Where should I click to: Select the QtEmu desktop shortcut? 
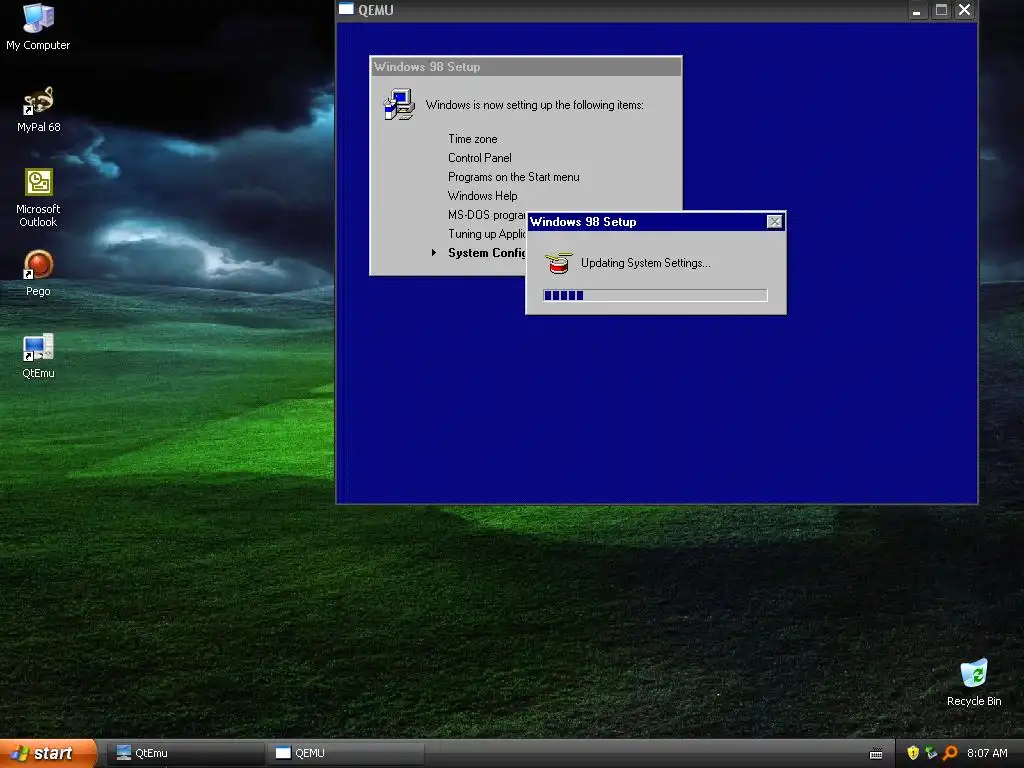click(x=38, y=356)
